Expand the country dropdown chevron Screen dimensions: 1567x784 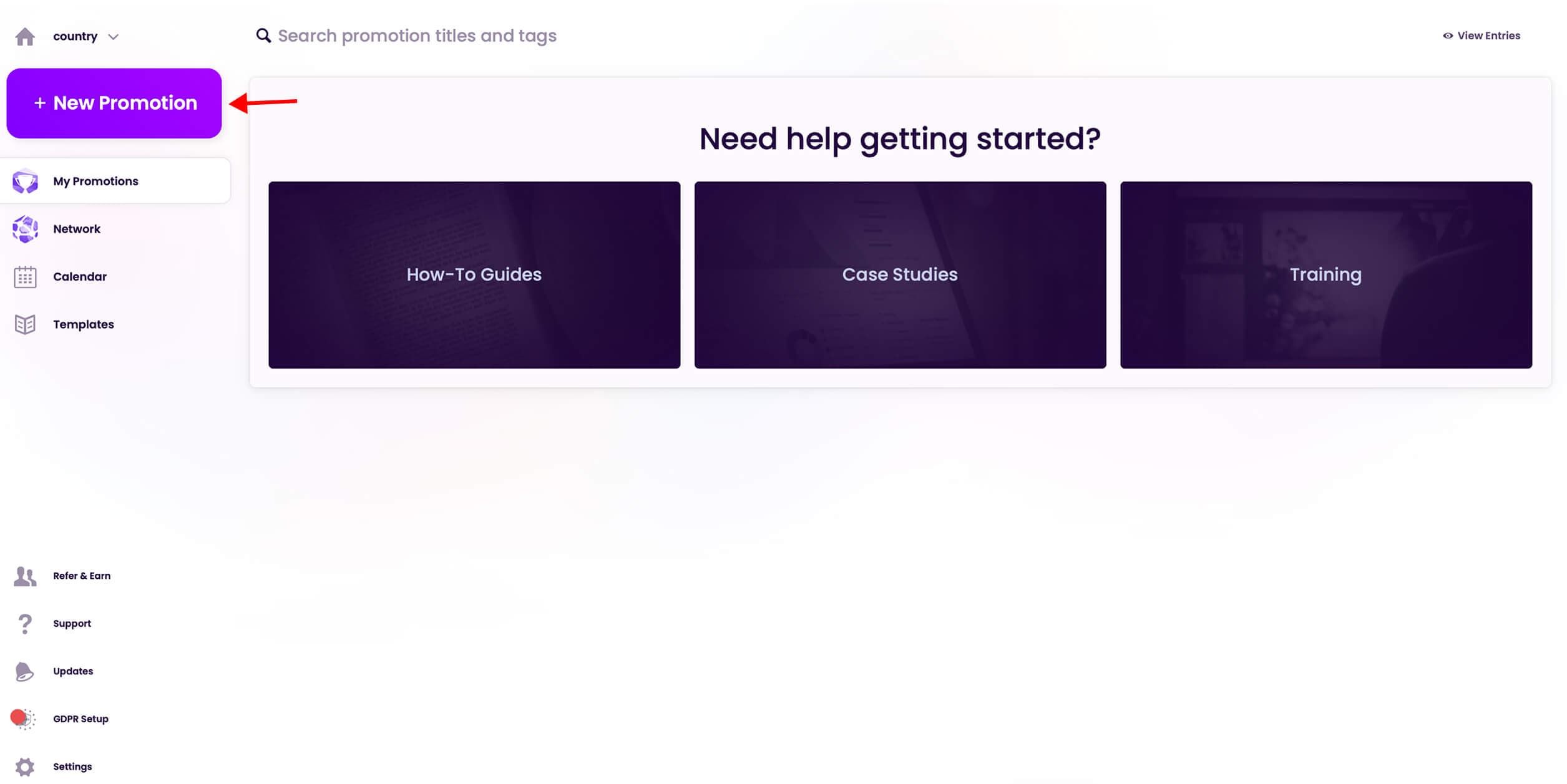click(113, 37)
